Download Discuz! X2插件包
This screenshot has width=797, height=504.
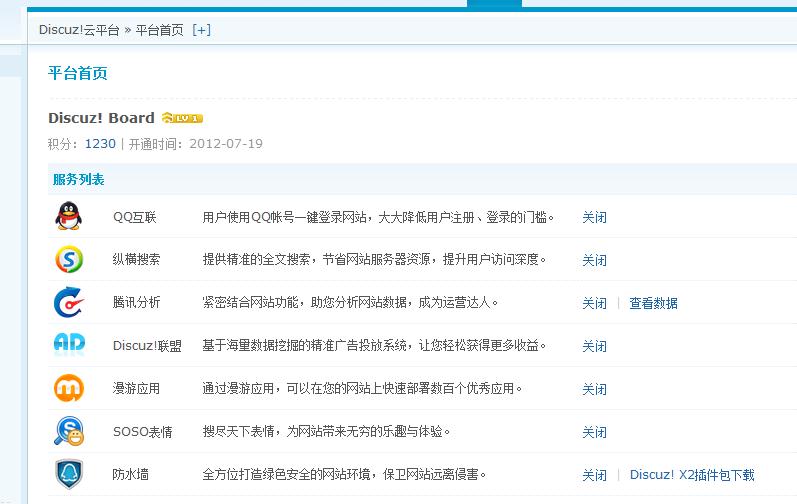tap(692, 475)
